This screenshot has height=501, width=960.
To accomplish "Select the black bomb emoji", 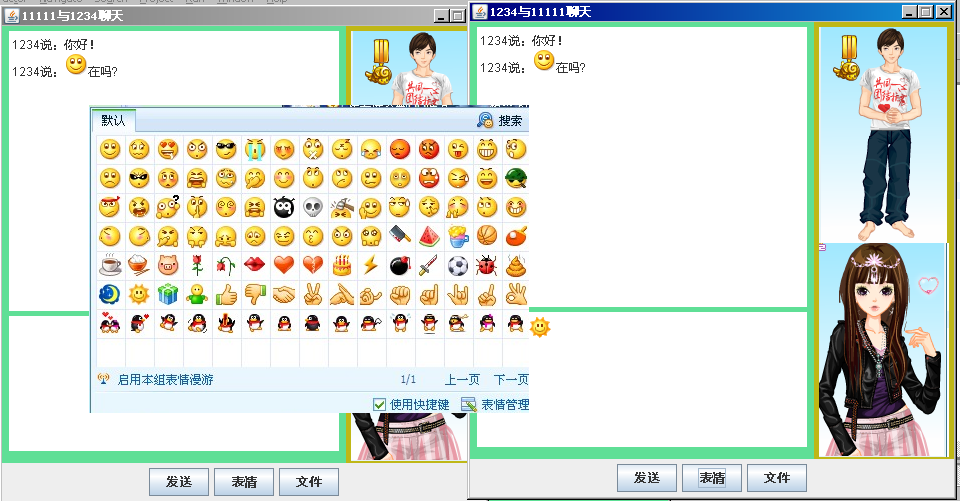I will tap(400, 265).
